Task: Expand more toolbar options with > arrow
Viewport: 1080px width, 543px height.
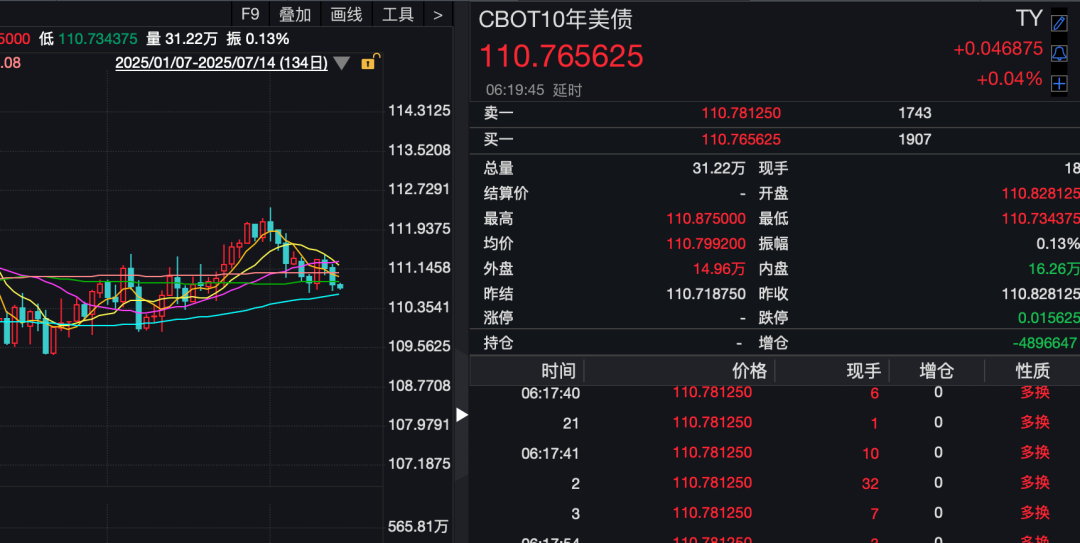Action: [x=438, y=14]
